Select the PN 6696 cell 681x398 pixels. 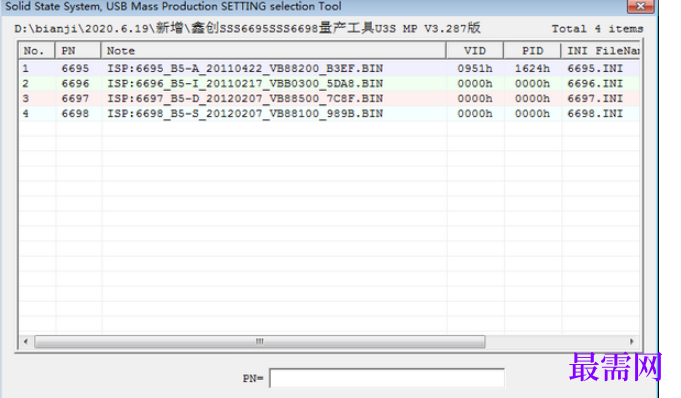[75, 83]
